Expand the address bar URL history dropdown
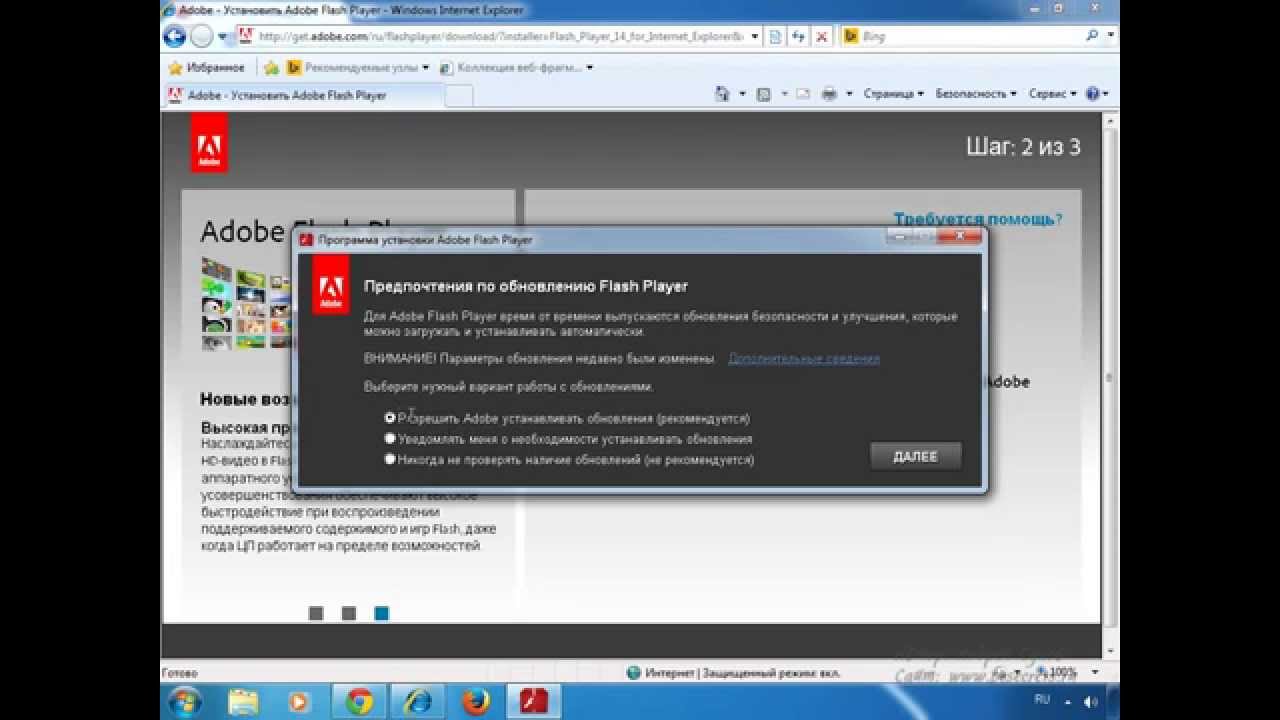Screen dimensions: 1280x720 pyautogui.click(x=755, y=36)
